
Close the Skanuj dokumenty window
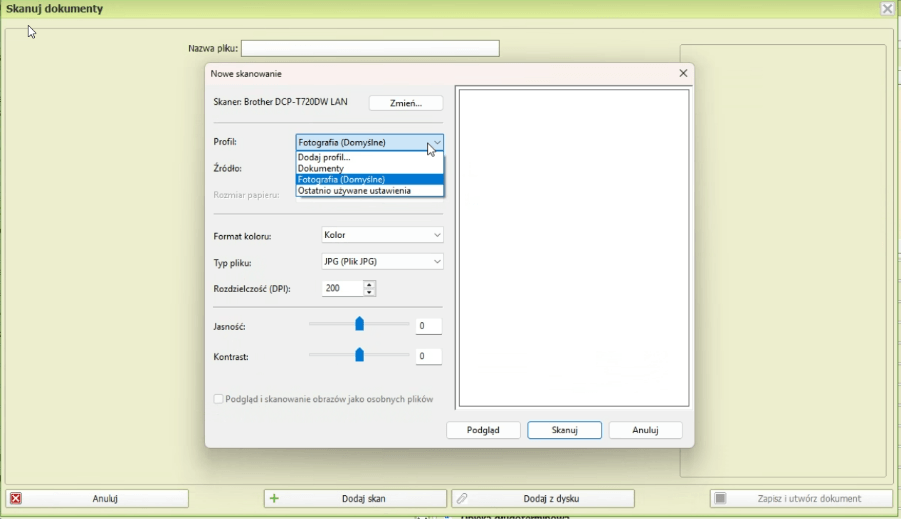(x=887, y=9)
